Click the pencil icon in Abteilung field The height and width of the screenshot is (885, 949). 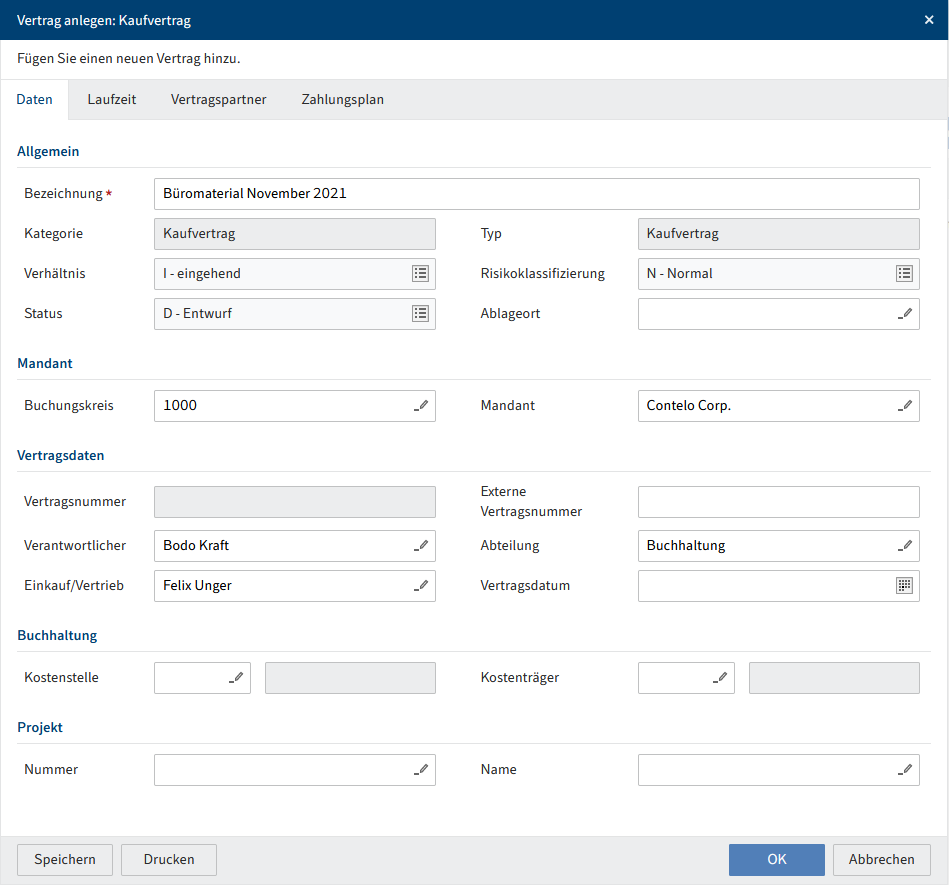[x=905, y=546]
